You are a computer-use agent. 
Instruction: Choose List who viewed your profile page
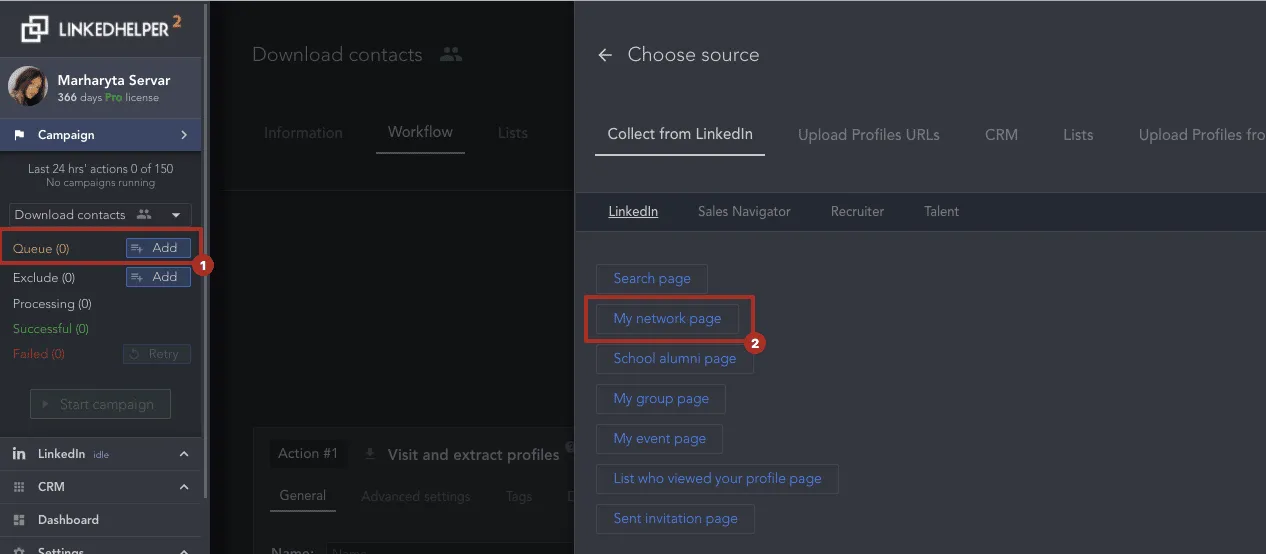click(x=717, y=479)
